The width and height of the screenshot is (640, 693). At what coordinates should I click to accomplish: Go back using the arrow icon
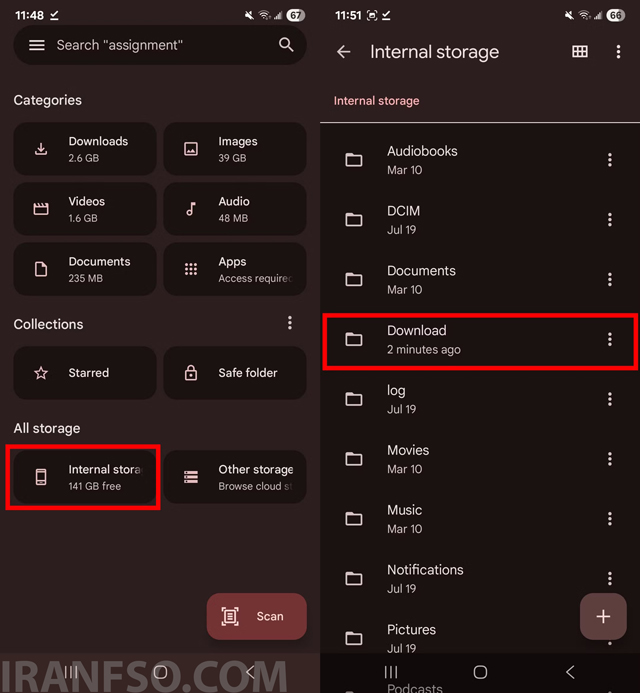click(x=343, y=52)
